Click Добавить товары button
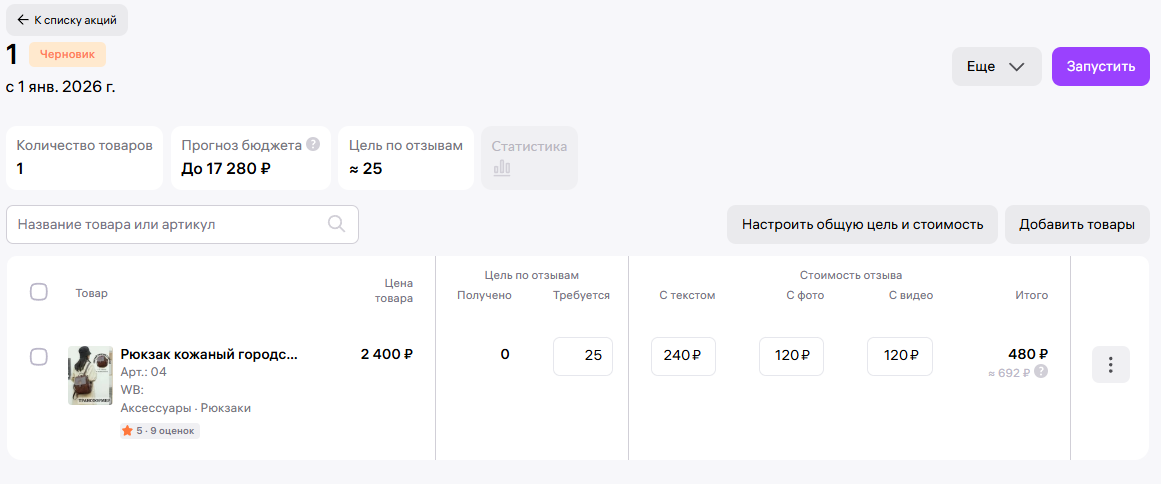 point(1077,225)
